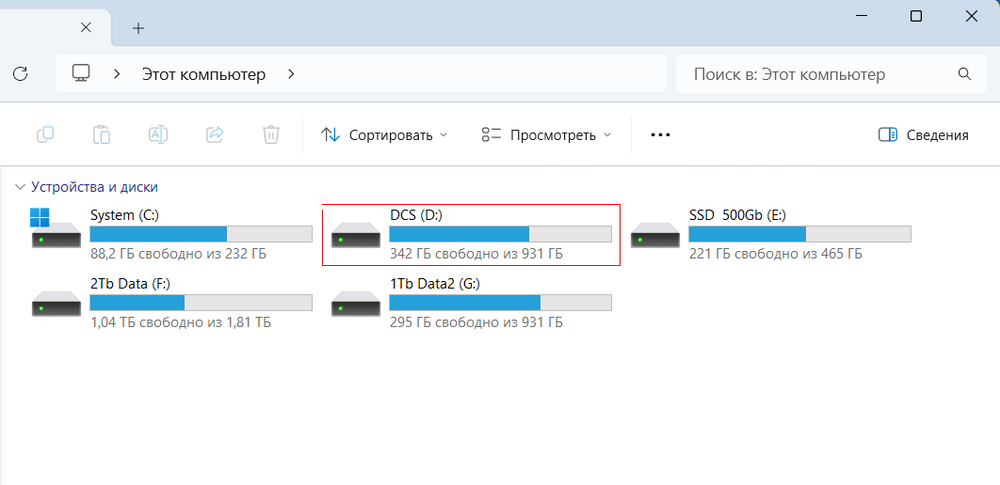Toggle the Сведения details pane
This screenshot has width=1000, height=485.
[923, 135]
